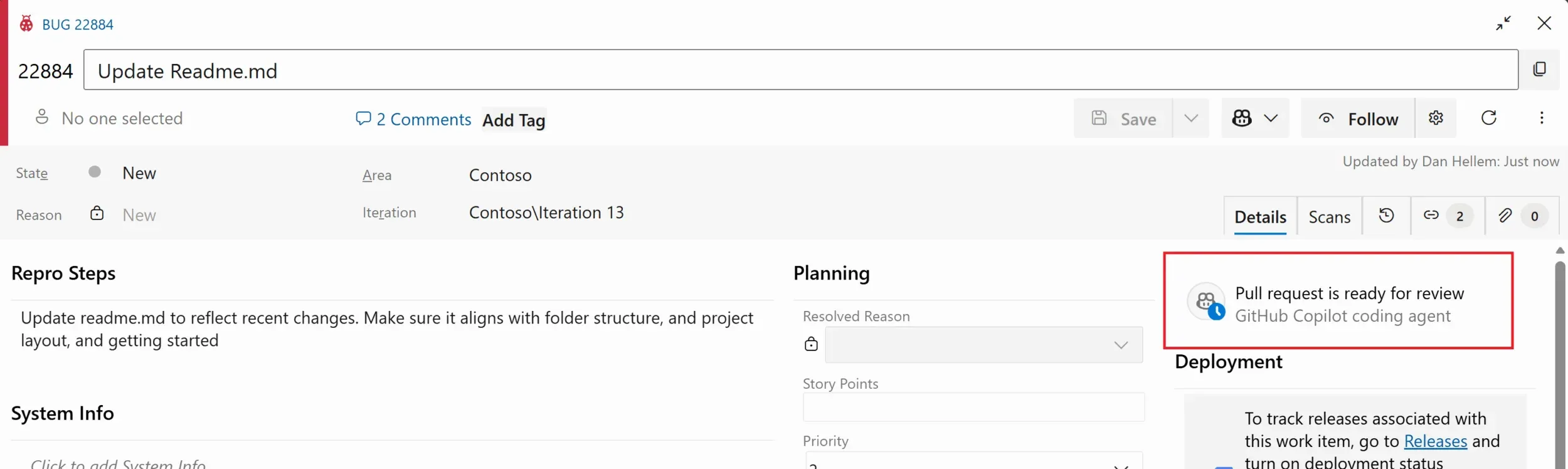Click the vertical scrollbar thumb
This screenshot has height=469, width=1568.
[1560, 364]
